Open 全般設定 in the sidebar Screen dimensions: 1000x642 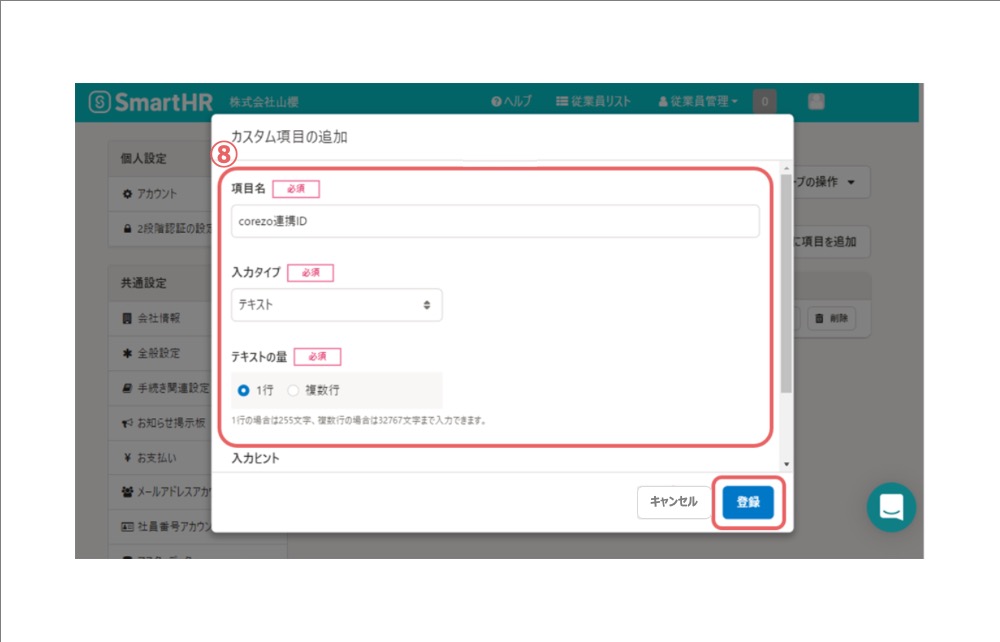pyautogui.click(x=159, y=353)
